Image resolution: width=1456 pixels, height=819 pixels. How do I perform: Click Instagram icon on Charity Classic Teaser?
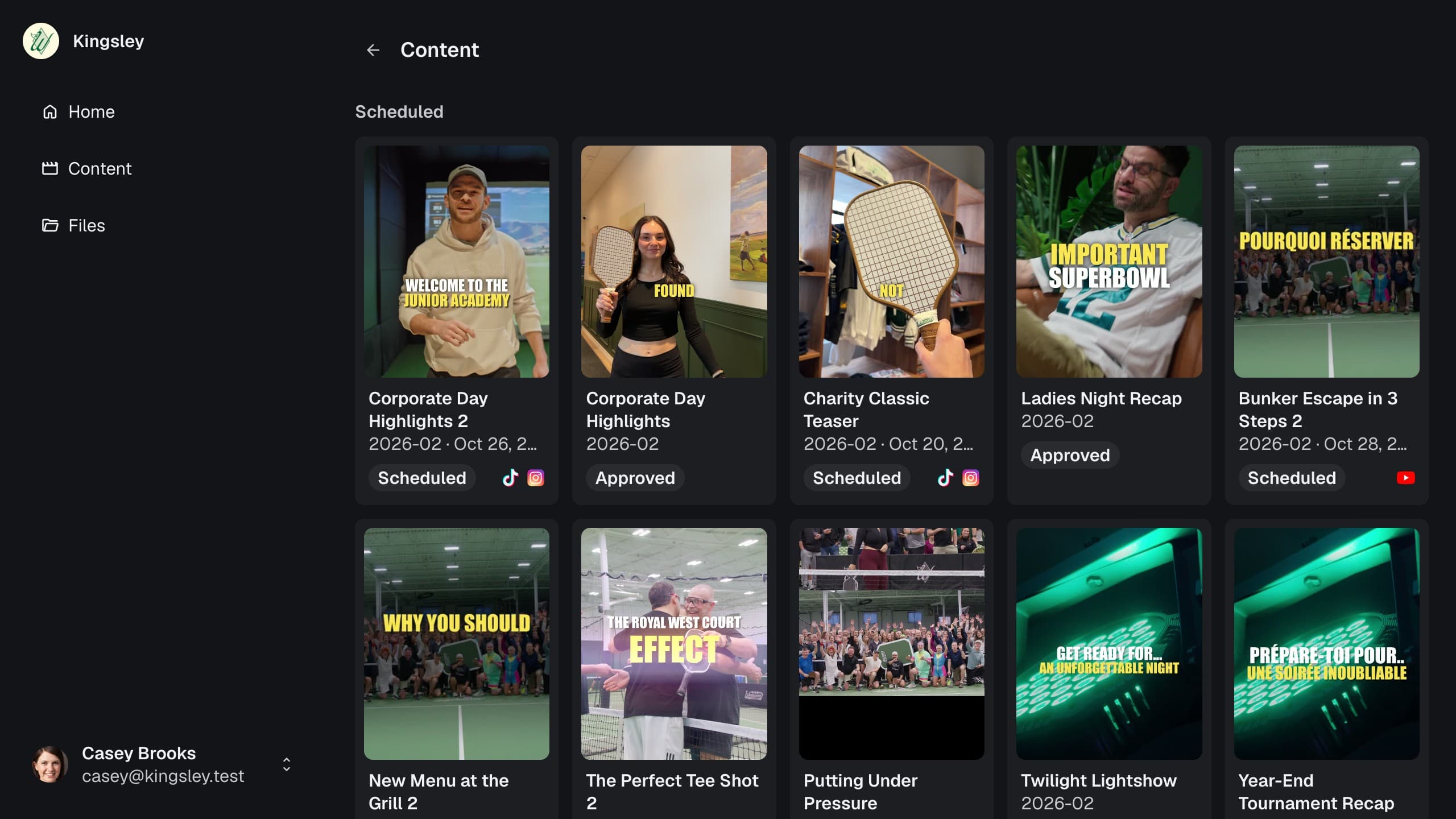[971, 478]
